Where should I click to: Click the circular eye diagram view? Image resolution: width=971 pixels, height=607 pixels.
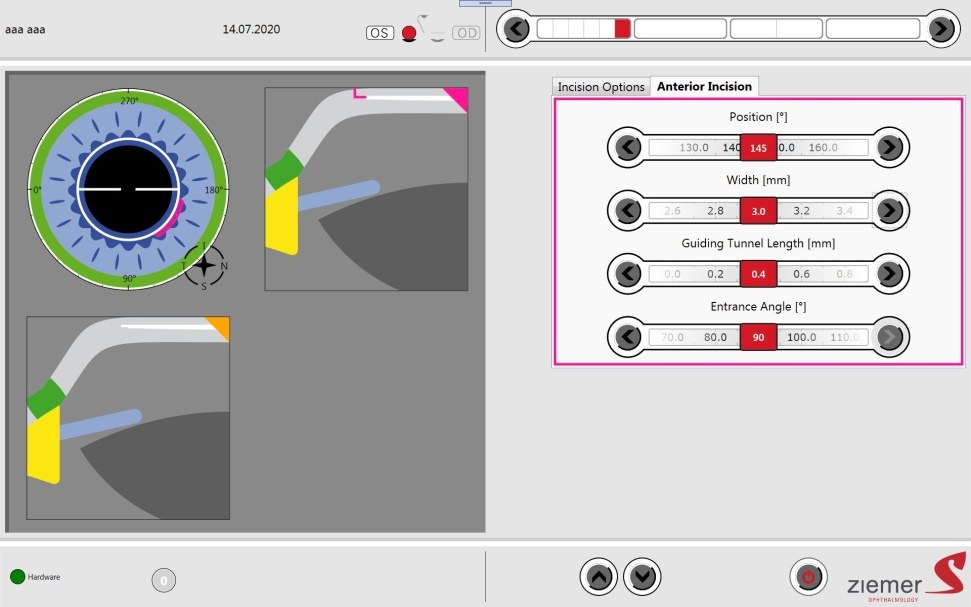[128, 189]
